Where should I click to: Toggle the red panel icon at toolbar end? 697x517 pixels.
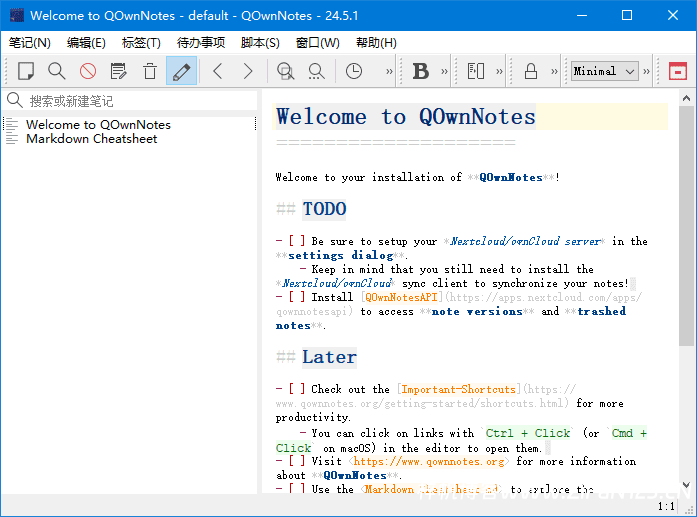[x=677, y=71]
